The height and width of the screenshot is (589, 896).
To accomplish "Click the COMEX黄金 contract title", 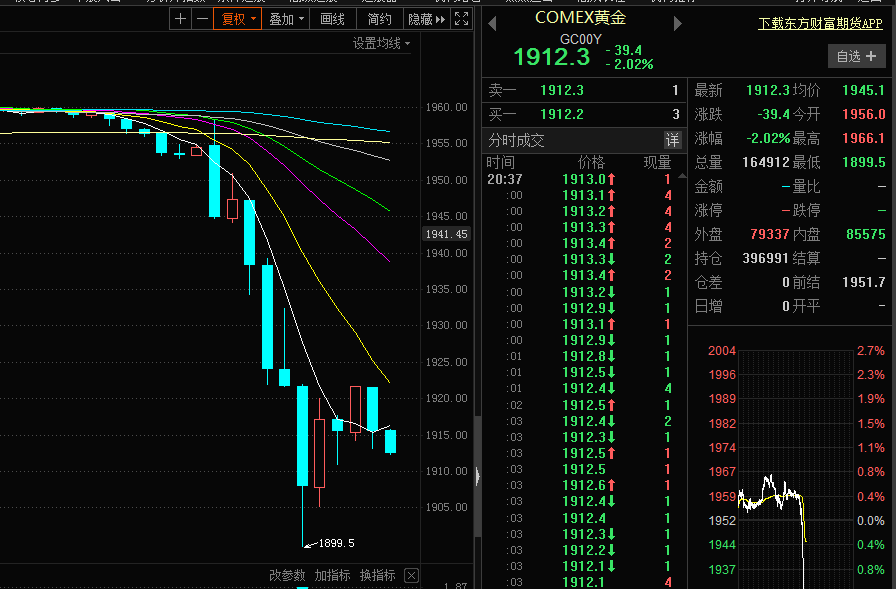I will click(581, 18).
